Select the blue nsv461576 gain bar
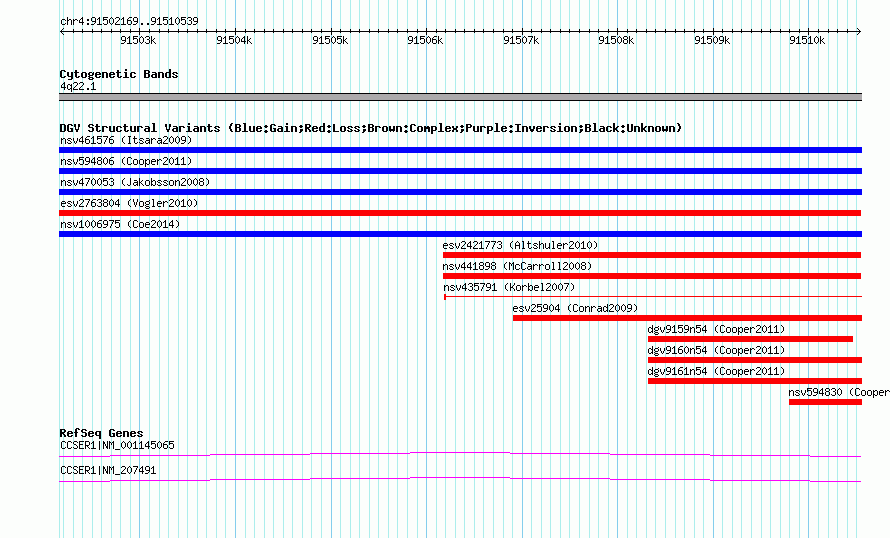Viewport: 890px width, 538px height. (x=460, y=150)
